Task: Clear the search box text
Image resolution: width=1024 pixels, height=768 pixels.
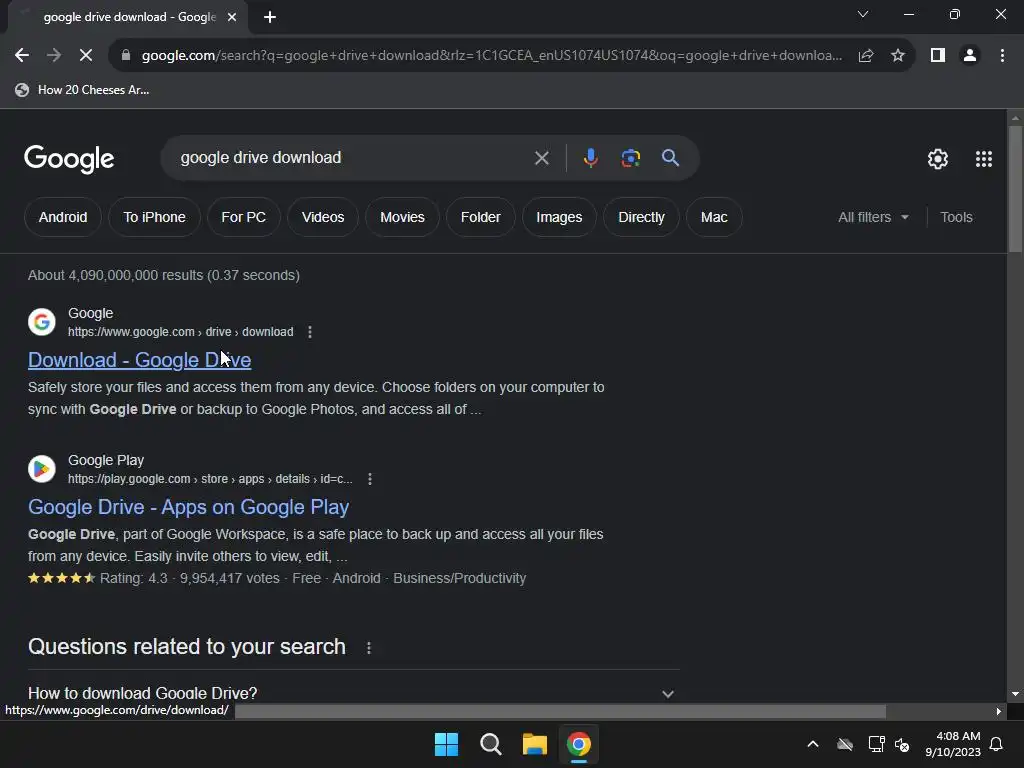Action: tap(541, 158)
